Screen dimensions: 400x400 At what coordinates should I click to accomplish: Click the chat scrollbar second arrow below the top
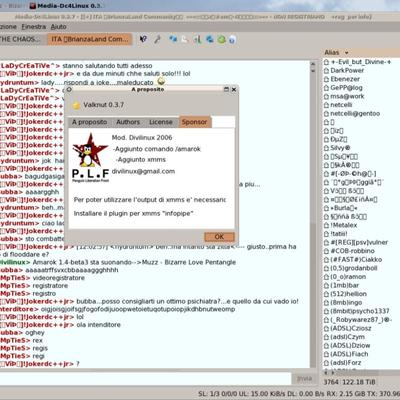[313, 70]
